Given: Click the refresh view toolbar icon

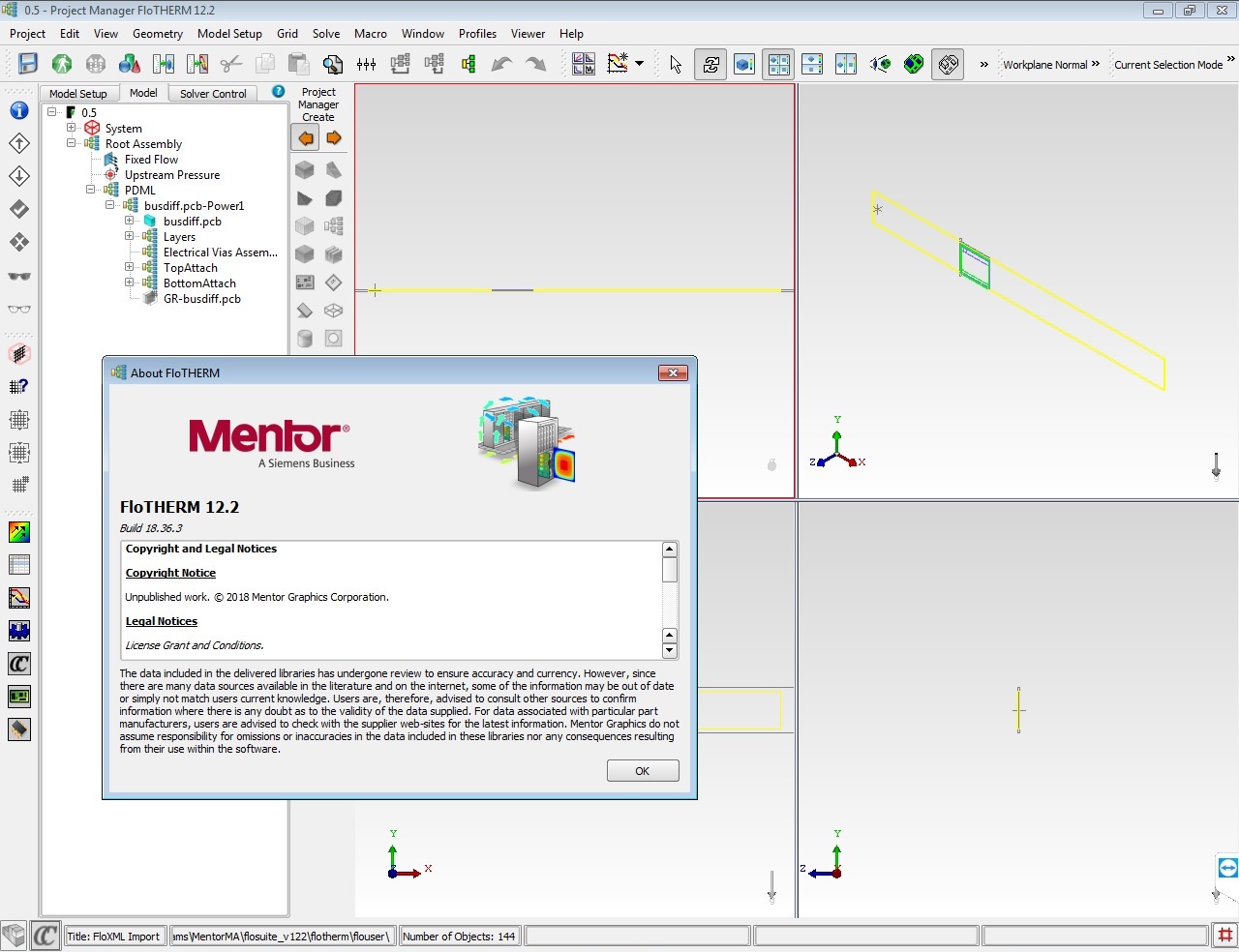Looking at the screenshot, I should point(710,64).
